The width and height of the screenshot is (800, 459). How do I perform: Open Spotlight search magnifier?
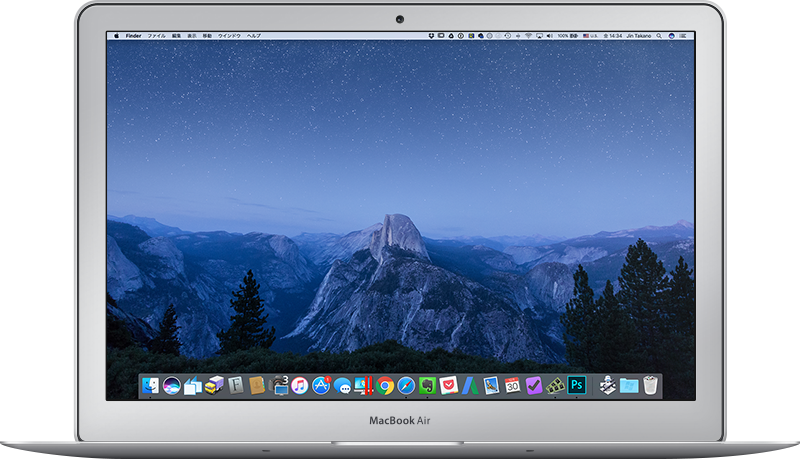click(x=659, y=36)
